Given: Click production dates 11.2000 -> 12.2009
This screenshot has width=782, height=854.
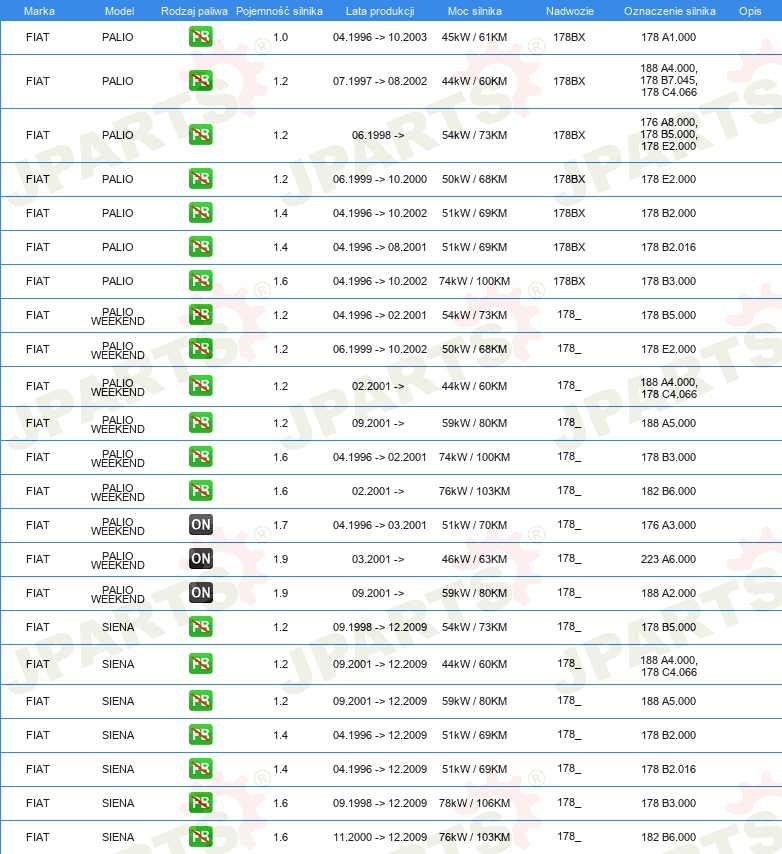Looking at the screenshot, I should click(380, 837).
